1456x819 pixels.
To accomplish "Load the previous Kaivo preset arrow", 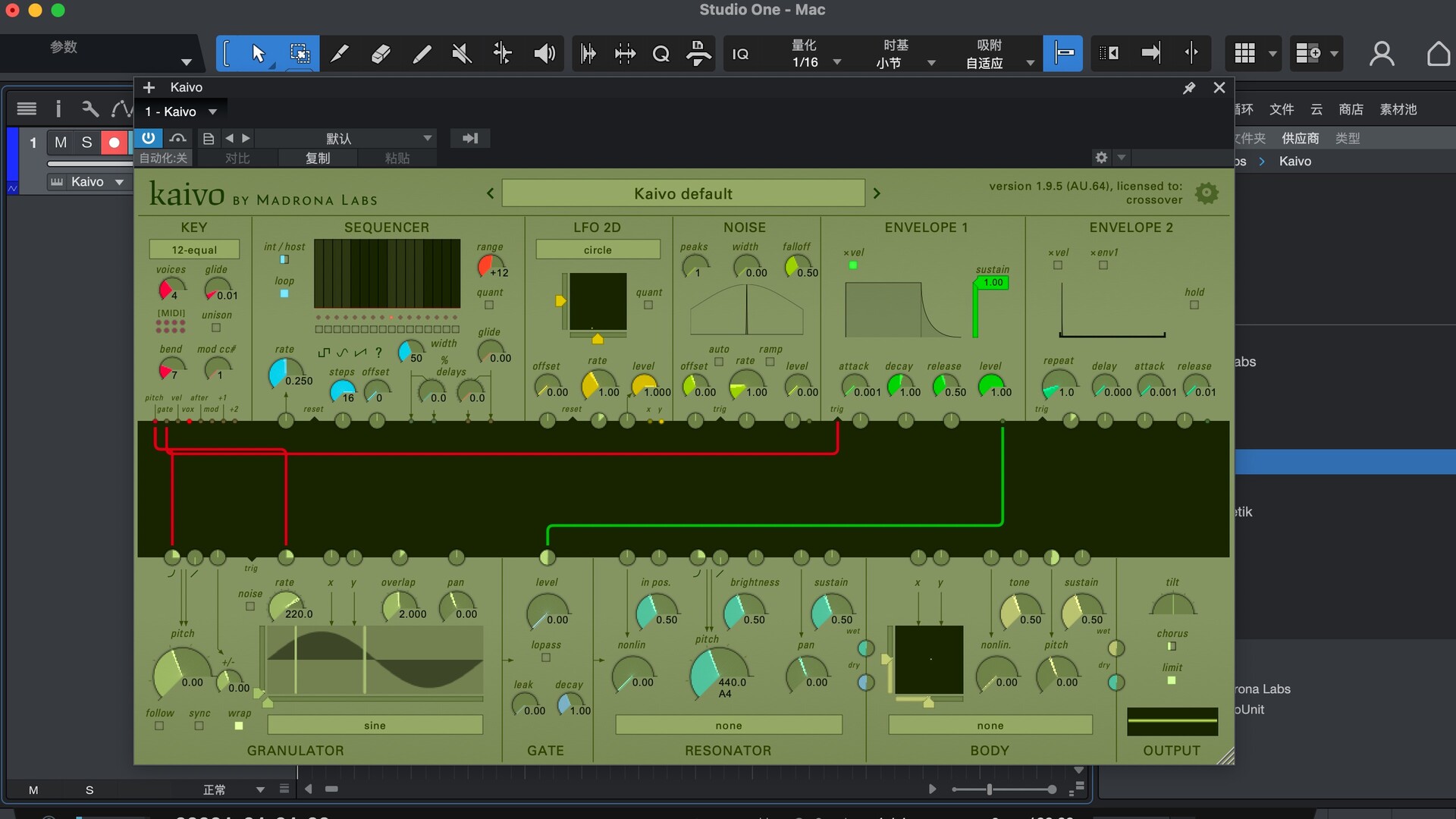I will pyautogui.click(x=490, y=193).
